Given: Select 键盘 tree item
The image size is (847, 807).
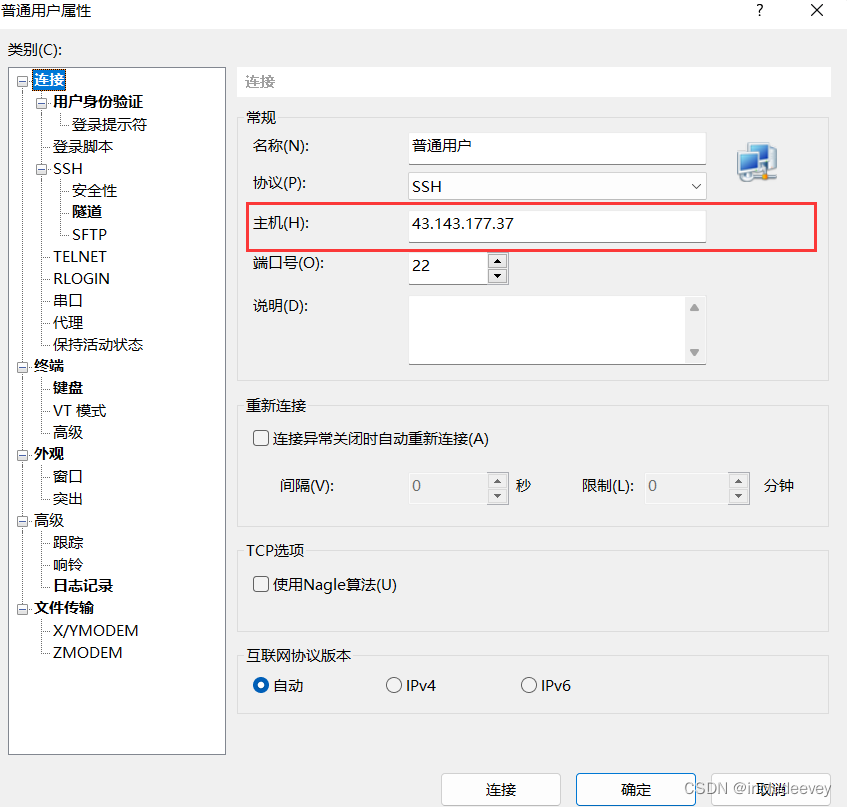Looking at the screenshot, I should [68, 388].
